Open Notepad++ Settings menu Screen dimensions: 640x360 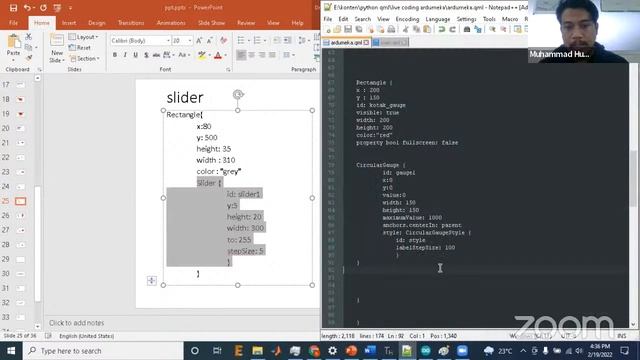pyautogui.click(x=466, y=19)
